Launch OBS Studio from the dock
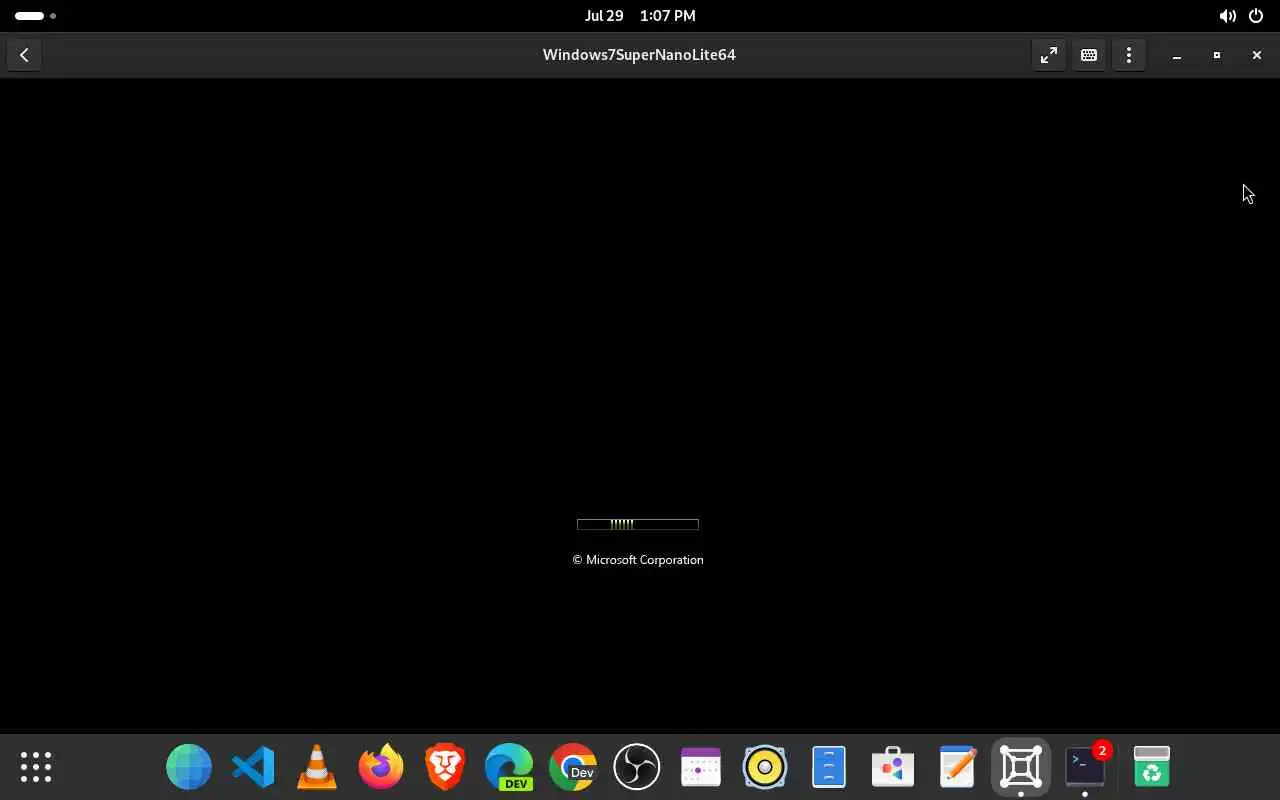The height and width of the screenshot is (800, 1280). [x=637, y=767]
